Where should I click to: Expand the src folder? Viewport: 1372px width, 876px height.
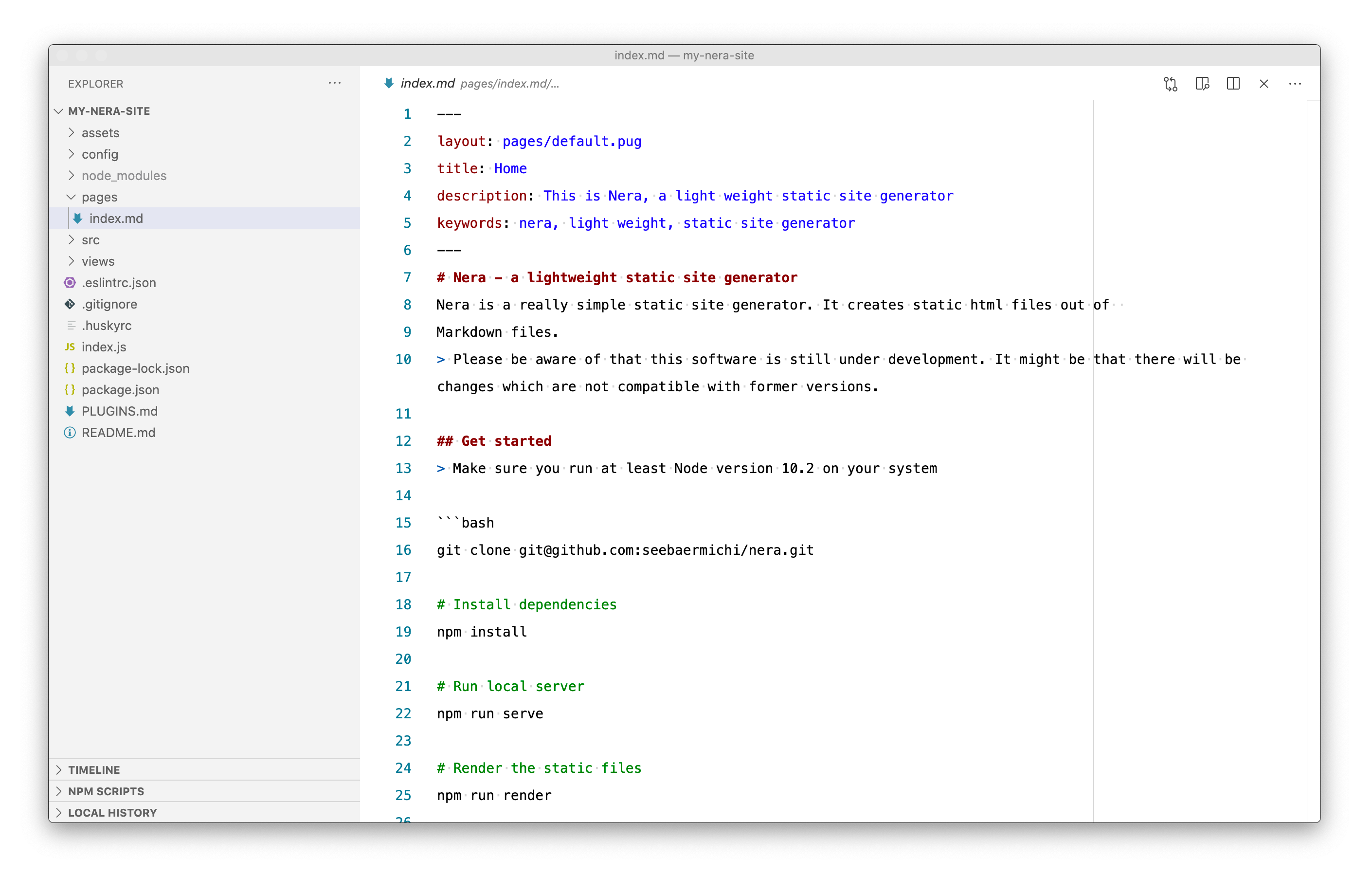tap(71, 240)
